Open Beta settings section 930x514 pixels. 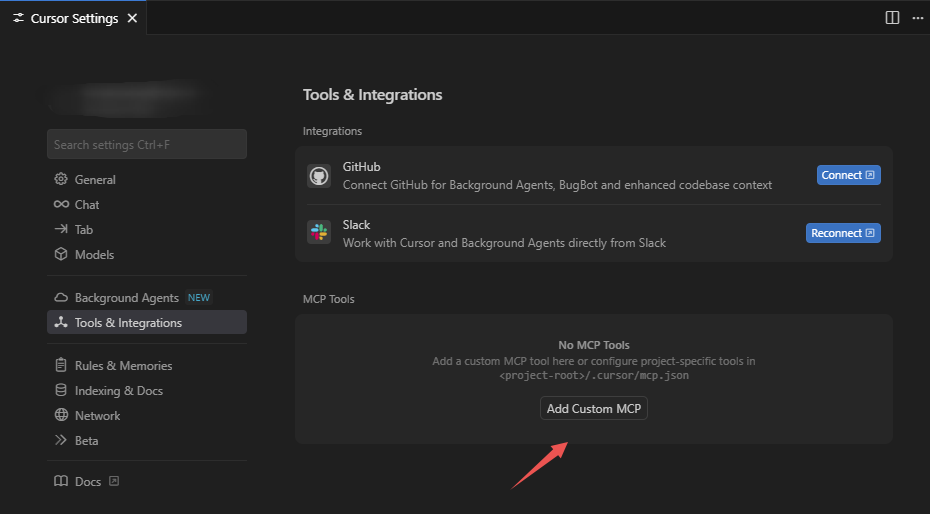[146, 440]
